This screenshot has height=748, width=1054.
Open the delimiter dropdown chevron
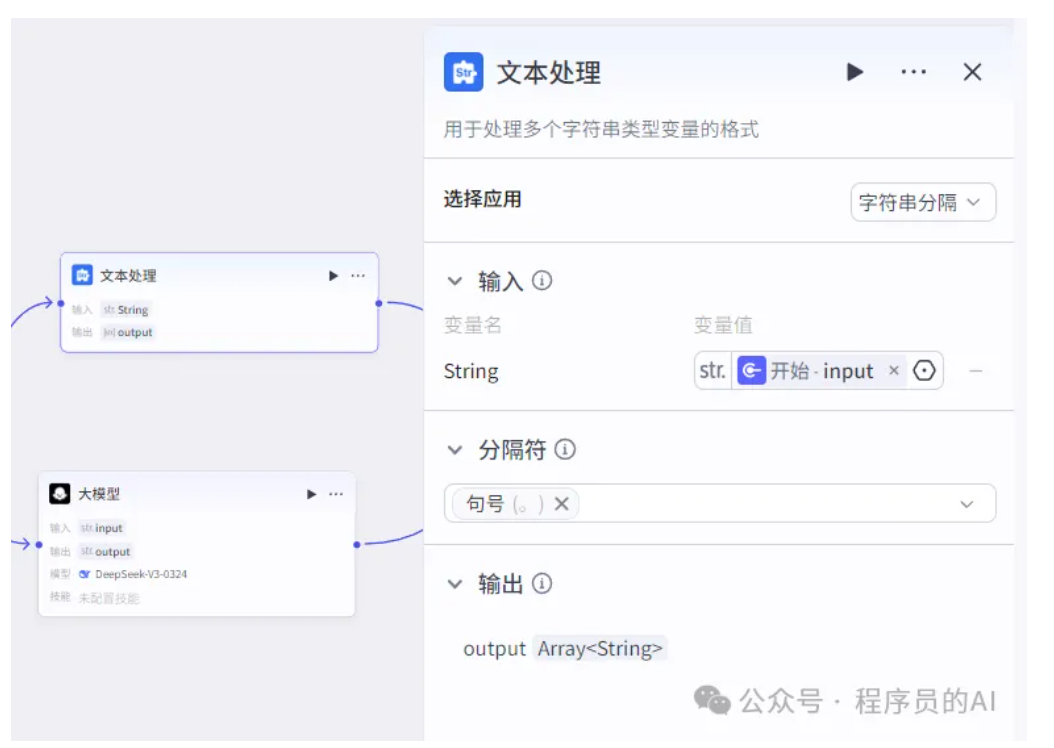click(x=967, y=504)
